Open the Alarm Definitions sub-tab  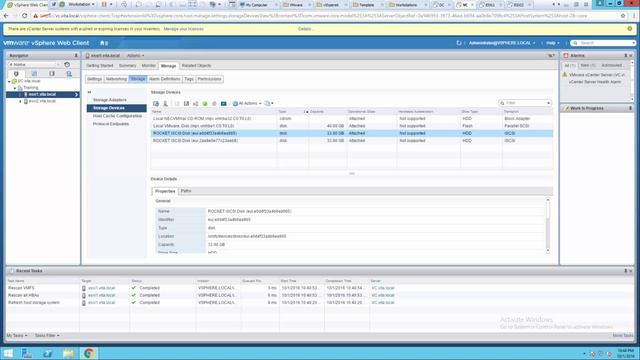164,79
